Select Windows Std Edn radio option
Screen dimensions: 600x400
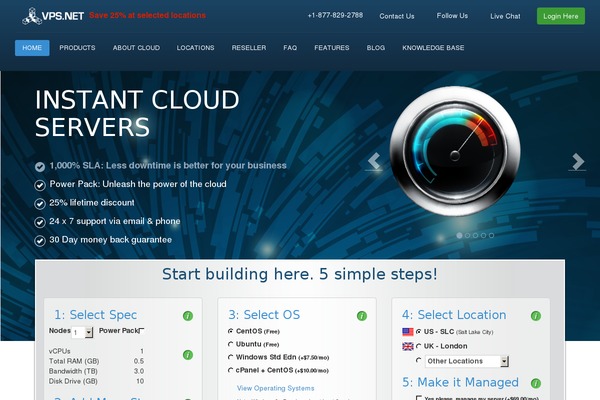click(230, 357)
